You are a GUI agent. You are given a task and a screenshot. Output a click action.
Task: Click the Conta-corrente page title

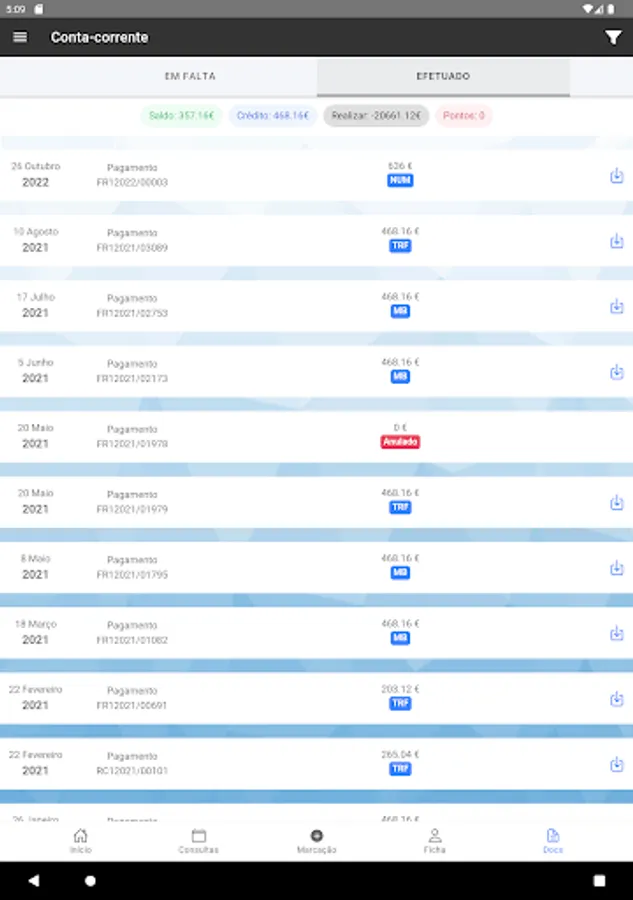tap(99, 37)
